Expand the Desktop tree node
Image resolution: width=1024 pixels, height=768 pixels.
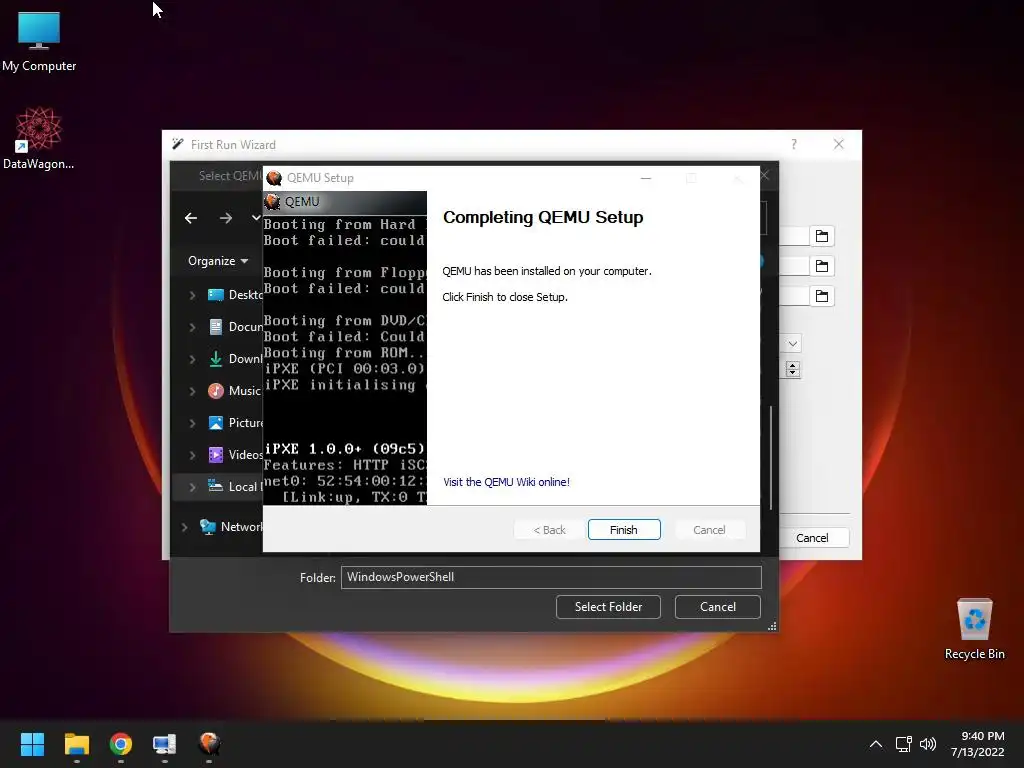point(192,295)
